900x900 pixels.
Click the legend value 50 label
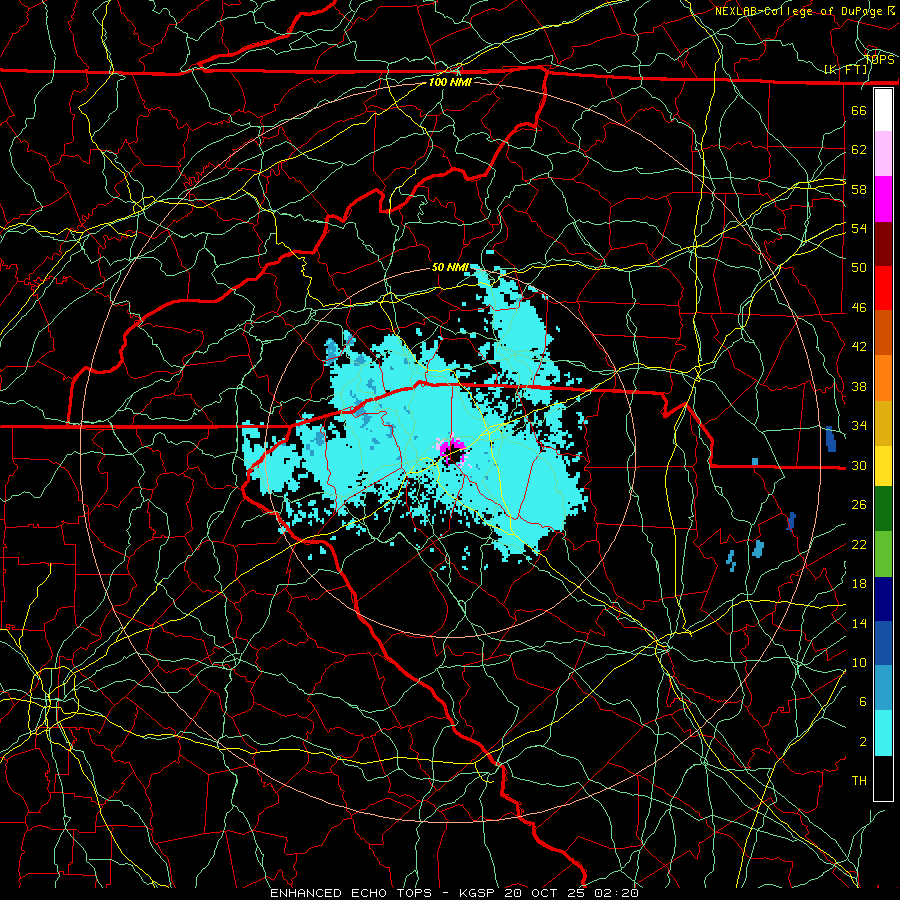(859, 267)
